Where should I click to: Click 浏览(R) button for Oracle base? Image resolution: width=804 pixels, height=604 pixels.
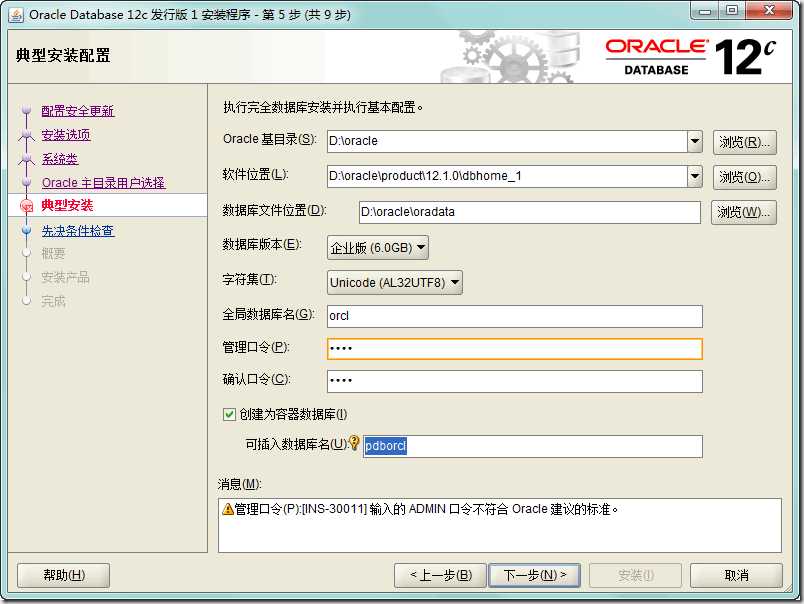[x=745, y=142]
